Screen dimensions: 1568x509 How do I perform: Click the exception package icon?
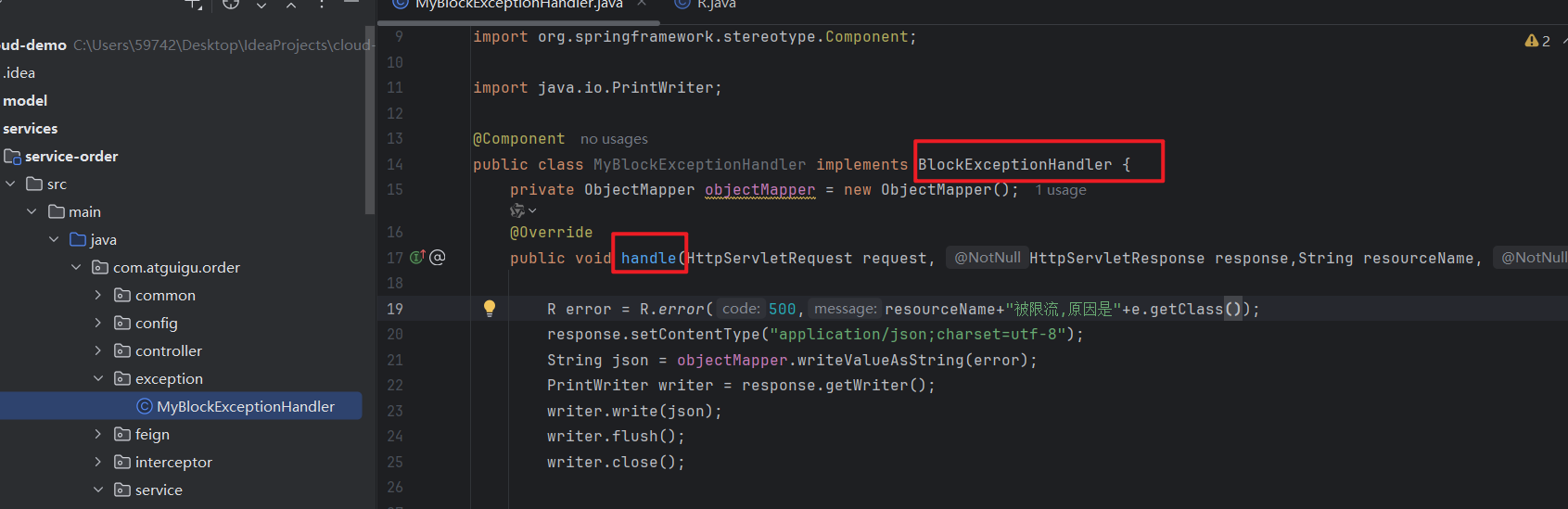[x=122, y=378]
